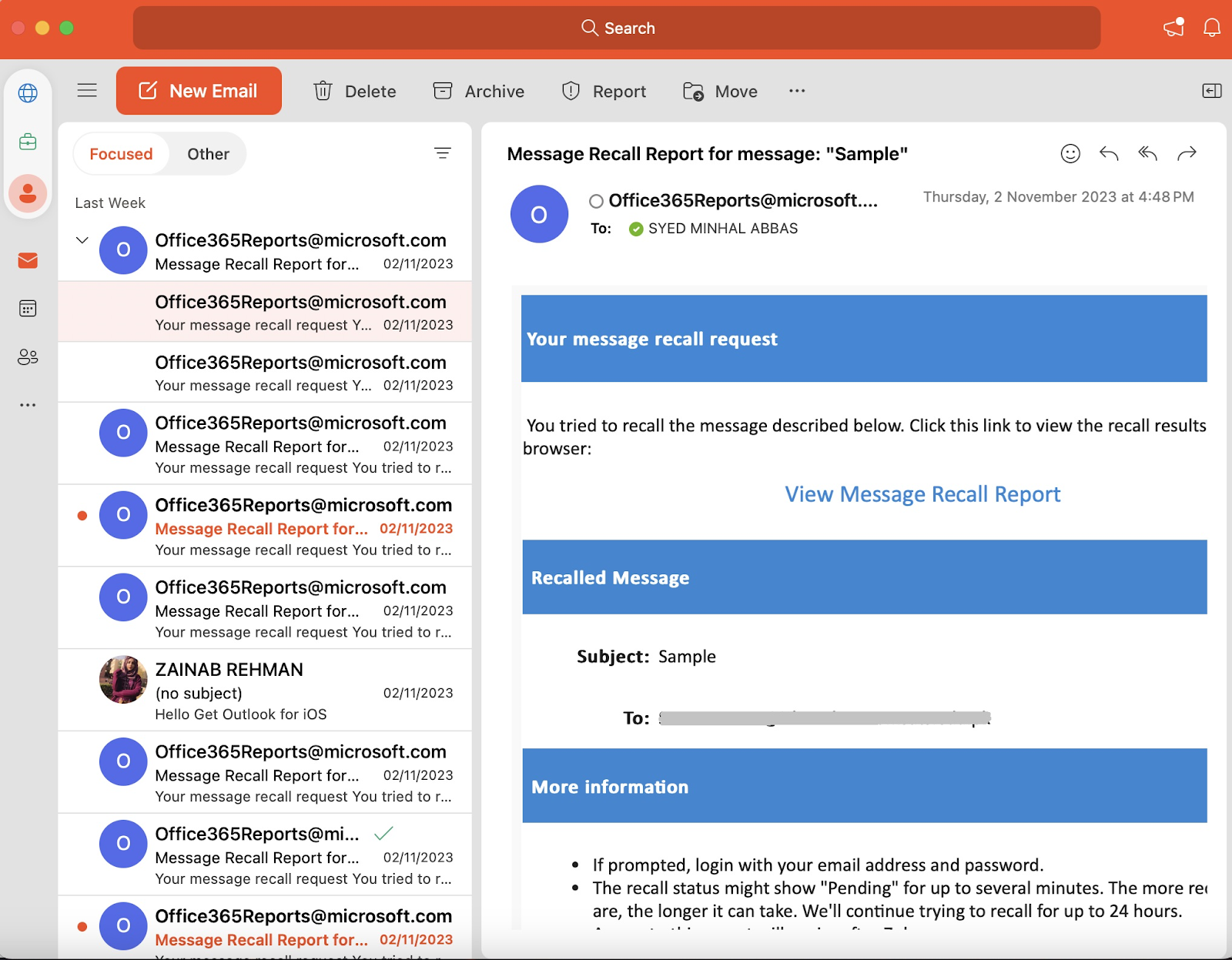Screen dimensions: 1232x960
Task: Select the personal account avatar icon
Action: [28, 193]
